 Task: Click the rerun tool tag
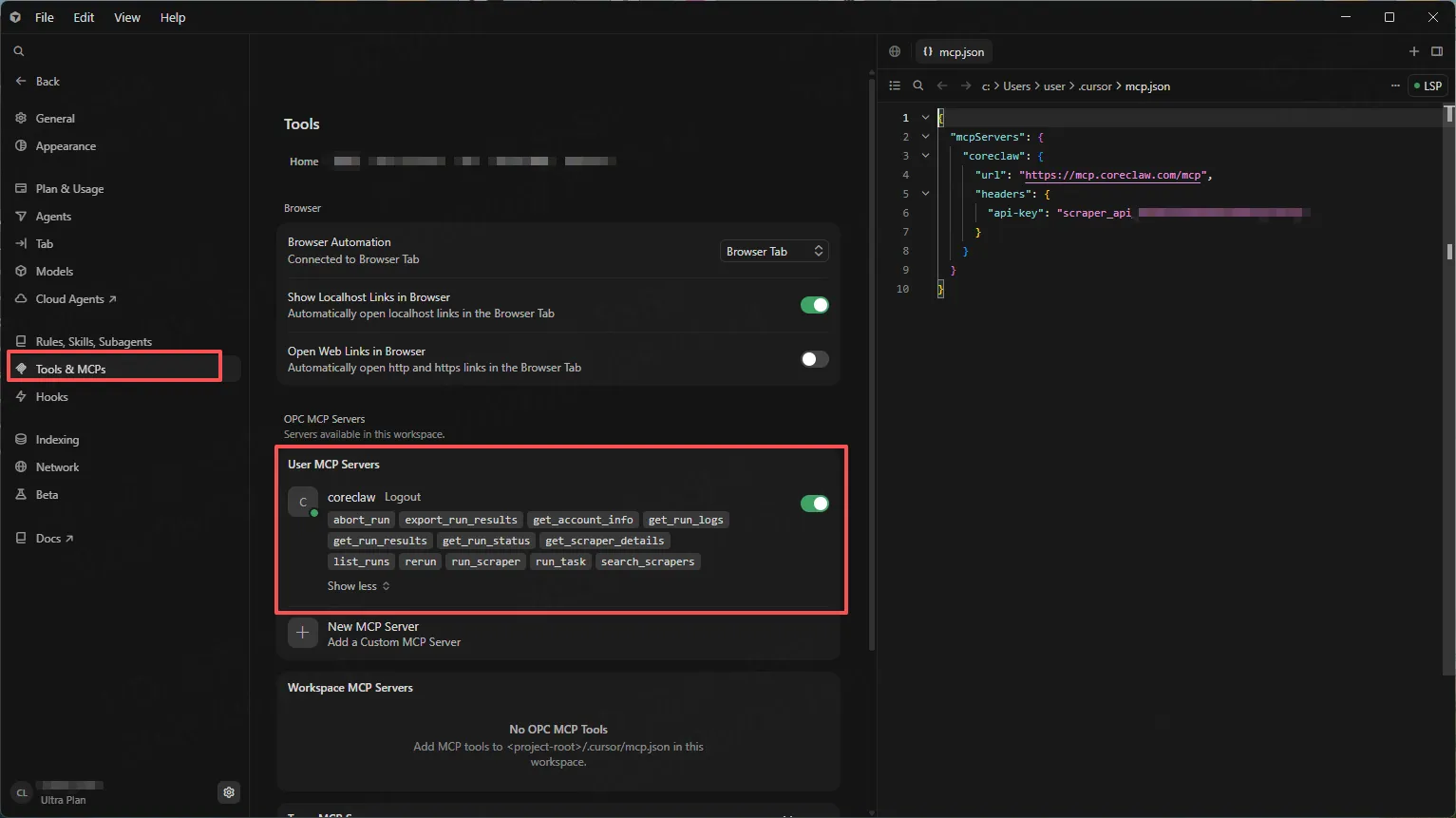421,561
